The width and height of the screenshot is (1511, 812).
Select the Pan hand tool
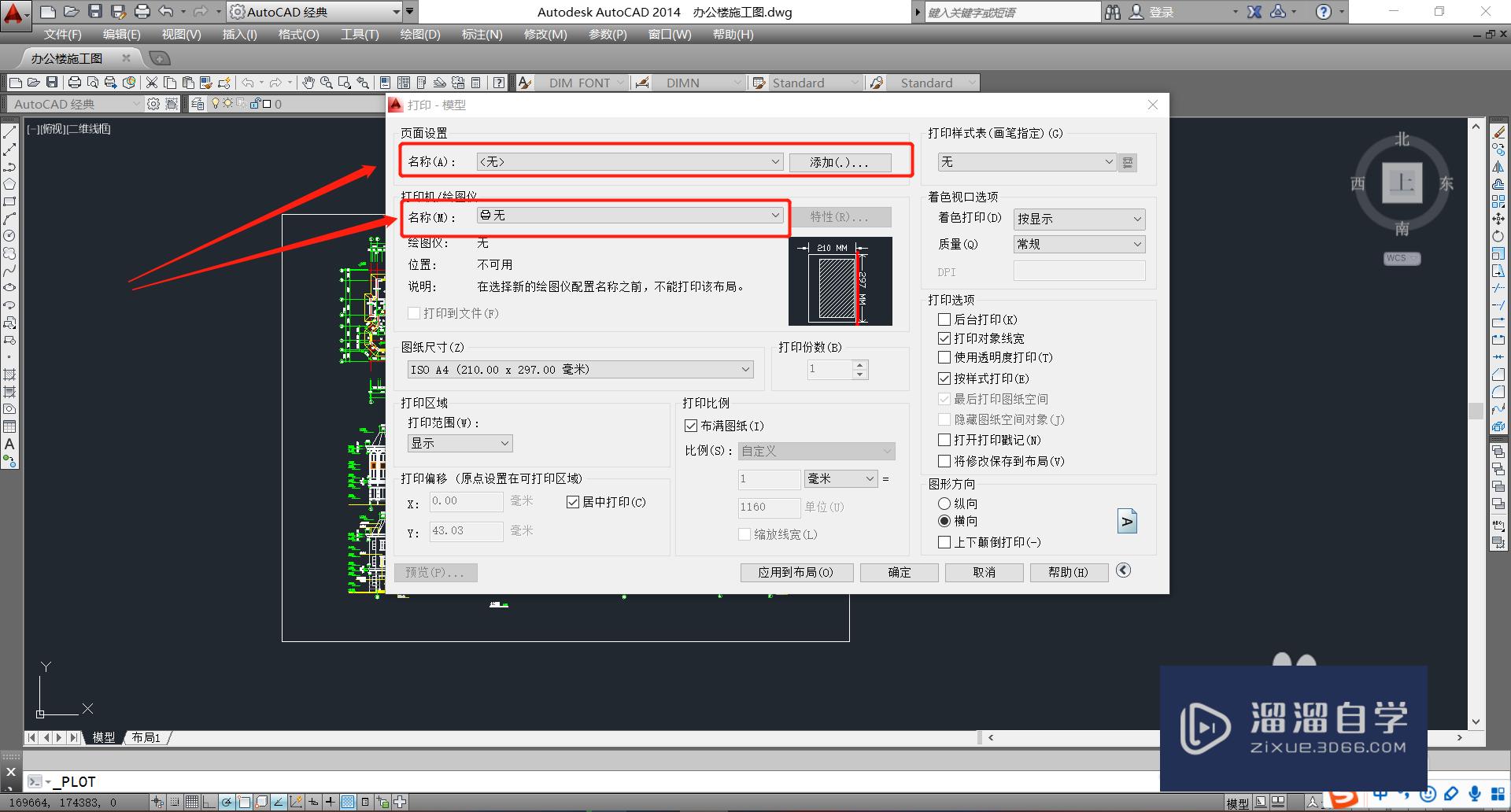[308, 83]
